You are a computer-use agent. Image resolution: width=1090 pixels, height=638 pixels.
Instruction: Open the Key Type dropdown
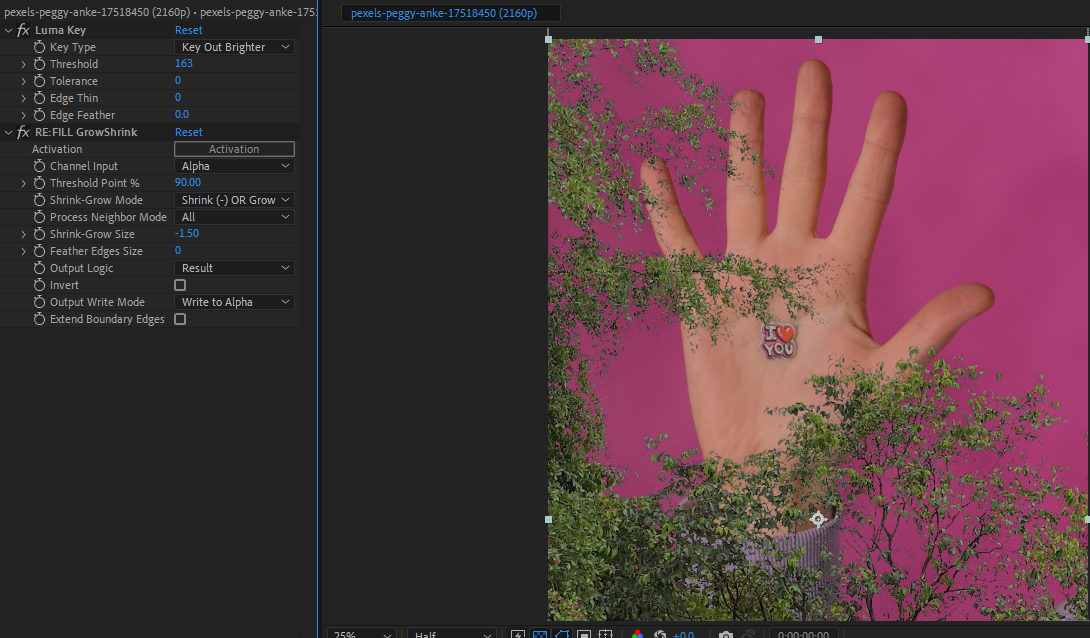click(x=234, y=47)
